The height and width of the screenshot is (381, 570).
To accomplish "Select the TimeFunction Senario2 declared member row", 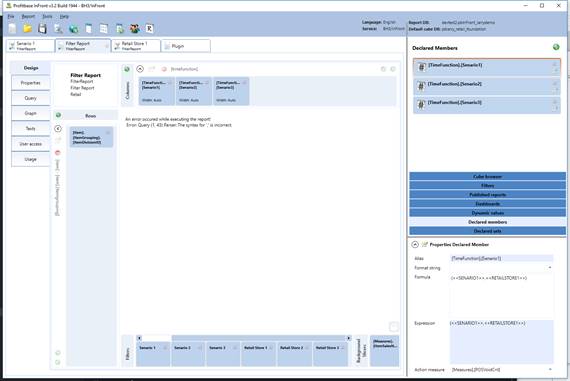I will pyautogui.click(x=486, y=86).
